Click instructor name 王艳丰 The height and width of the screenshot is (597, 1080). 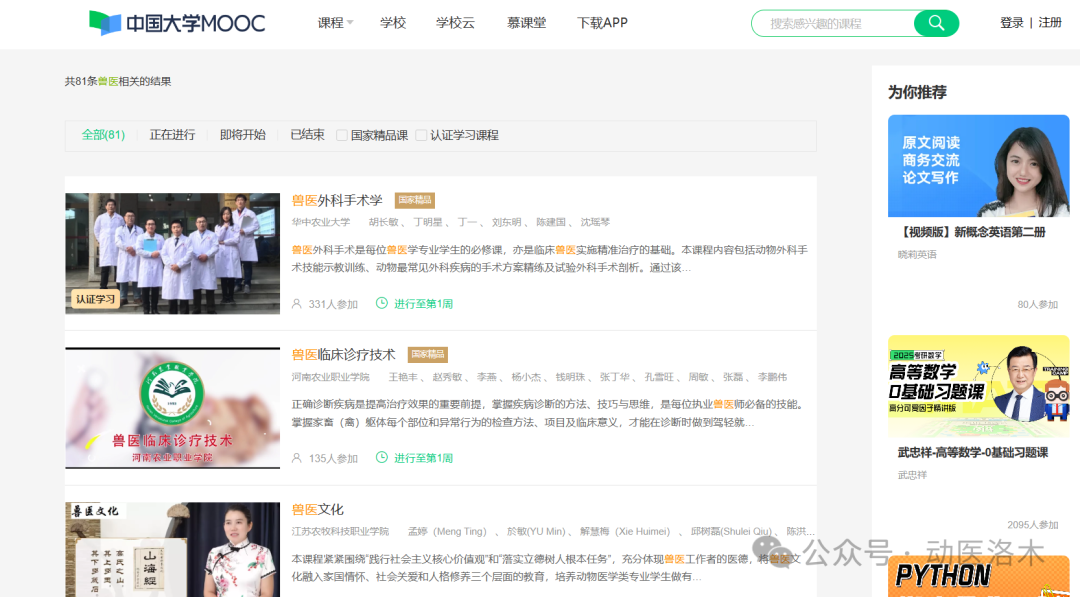tap(403, 377)
